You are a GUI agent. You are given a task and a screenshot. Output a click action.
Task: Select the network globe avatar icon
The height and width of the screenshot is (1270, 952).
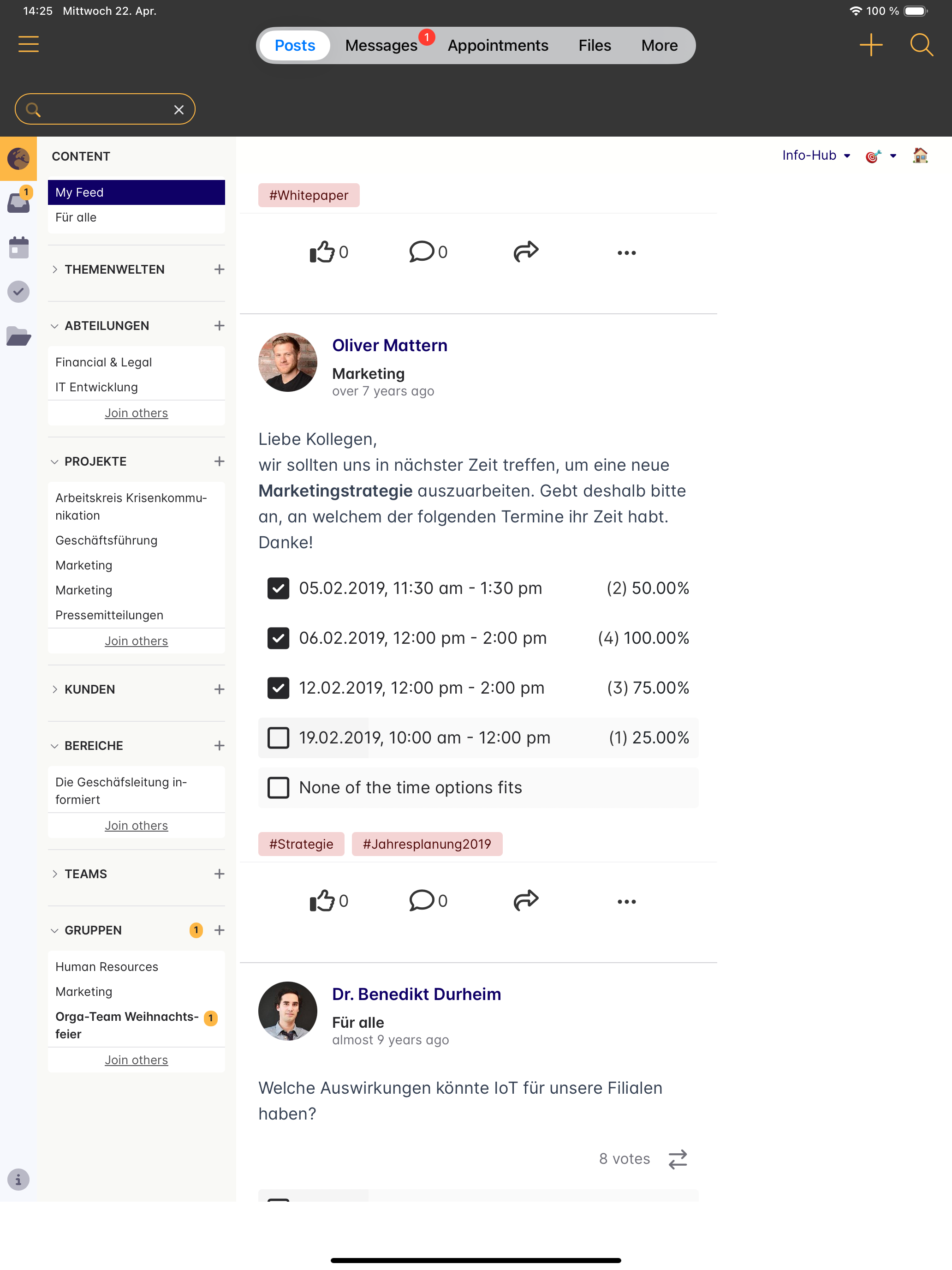[x=18, y=158]
